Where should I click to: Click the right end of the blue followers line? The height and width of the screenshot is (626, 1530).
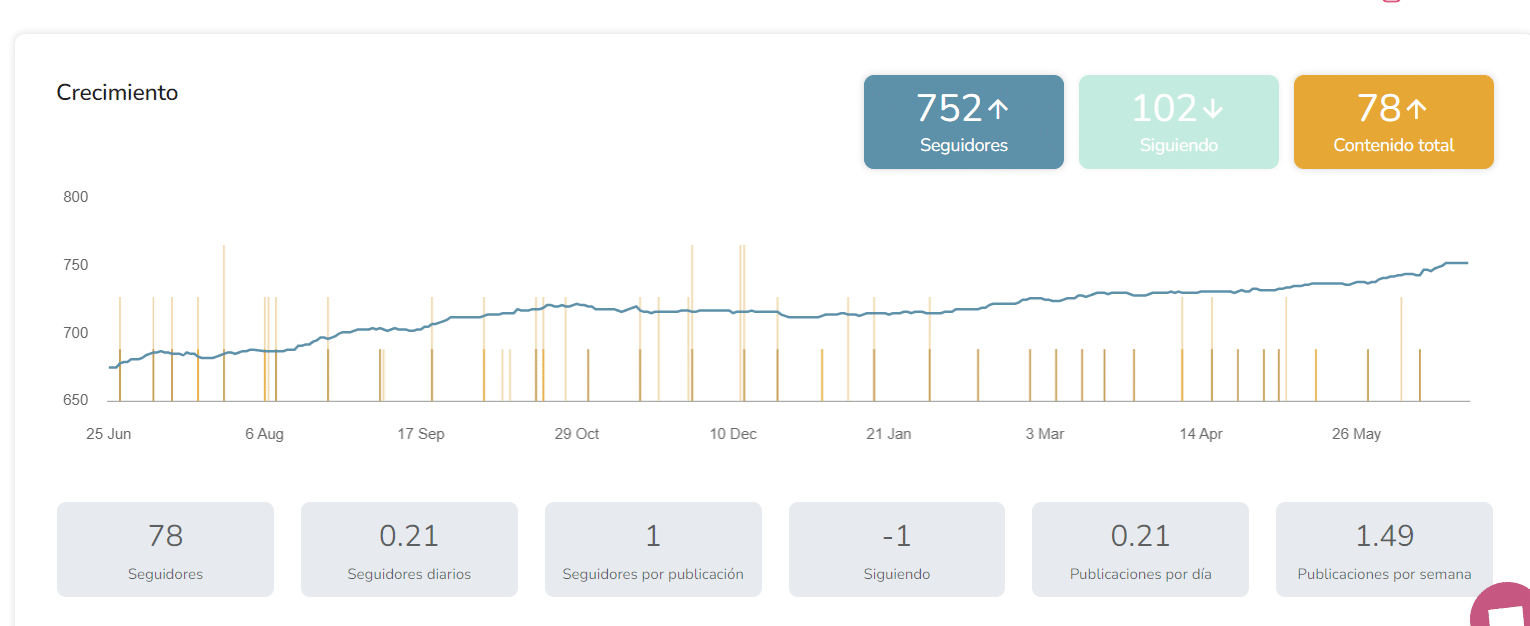click(x=1466, y=263)
